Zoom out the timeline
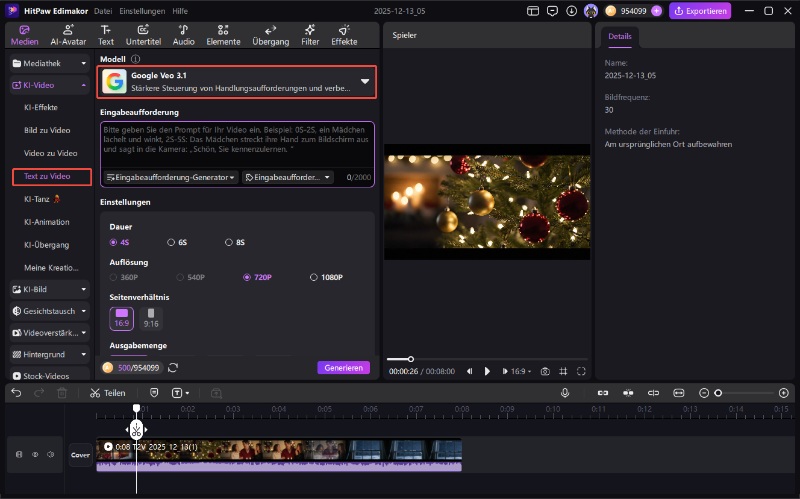This screenshot has width=800, height=499. pyautogui.click(x=704, y=393)
